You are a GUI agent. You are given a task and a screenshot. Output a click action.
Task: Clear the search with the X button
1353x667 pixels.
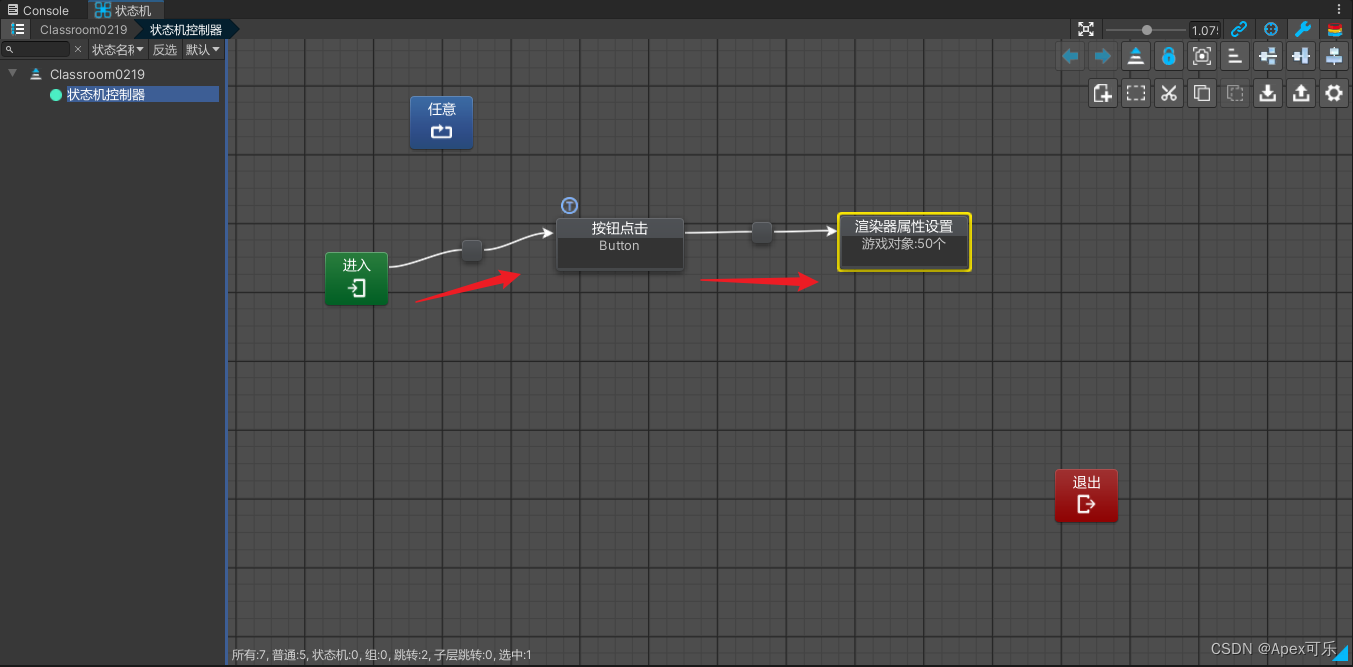78,49
